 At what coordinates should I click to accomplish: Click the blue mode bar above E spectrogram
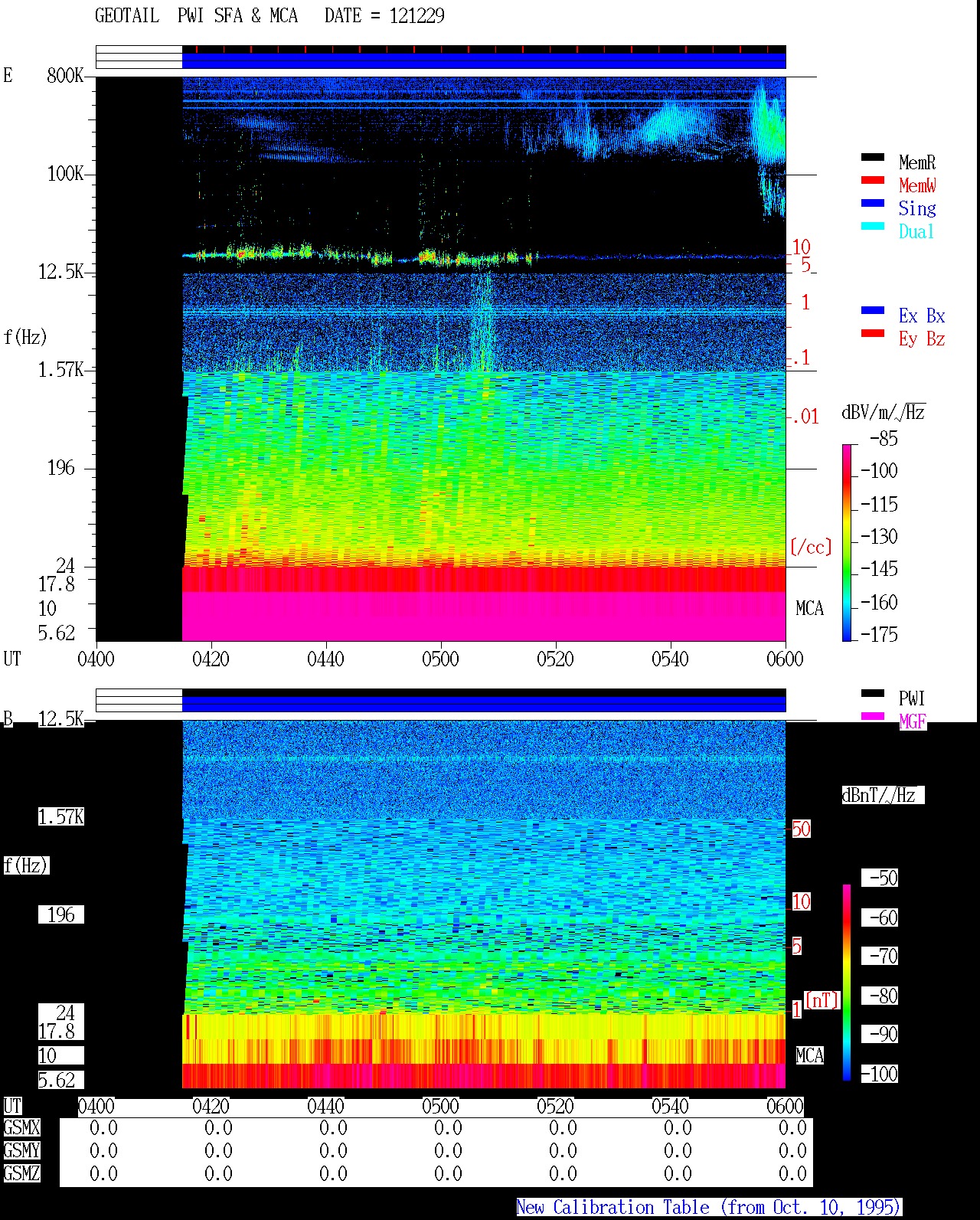pyautogui.click(x=484, y=61)
